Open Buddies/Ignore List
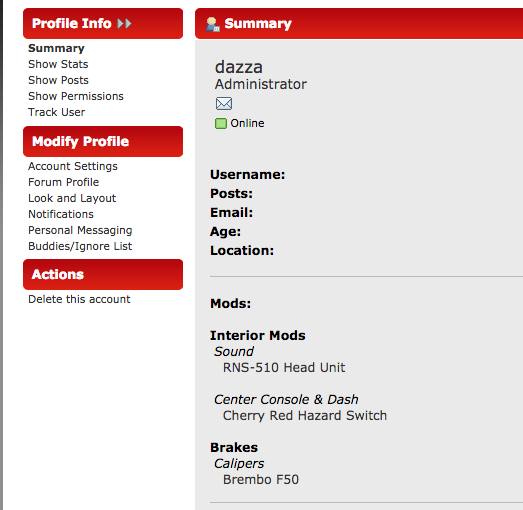523x510 pixels. click(x=80, y=246)
